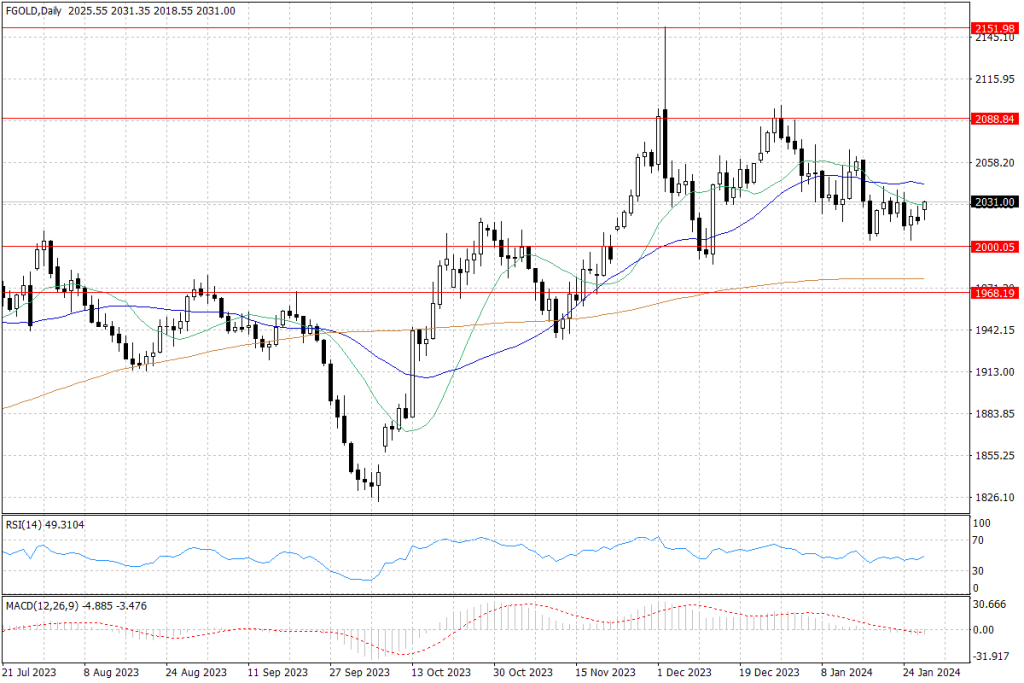Screen dimensions: 1024x683
Task: Click the 1826.10 price axis value
Action: pyautogui.click(x=992, y=497)
